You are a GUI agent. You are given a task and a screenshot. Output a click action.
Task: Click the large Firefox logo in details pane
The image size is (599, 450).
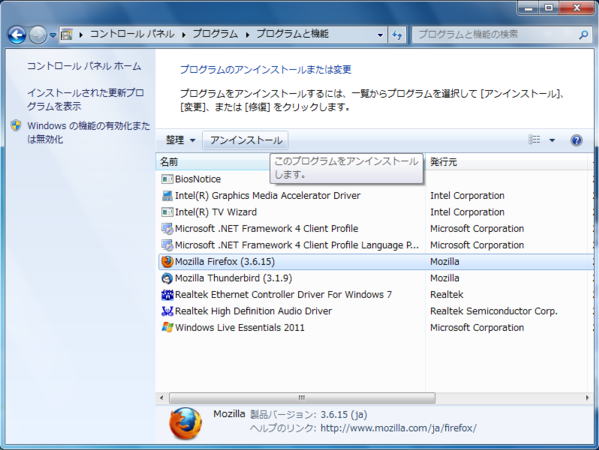186,423
